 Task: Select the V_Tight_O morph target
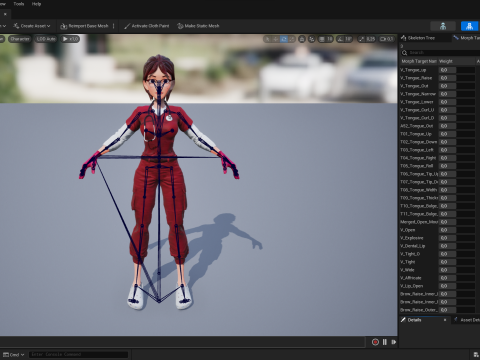click(x=410, y=254)
